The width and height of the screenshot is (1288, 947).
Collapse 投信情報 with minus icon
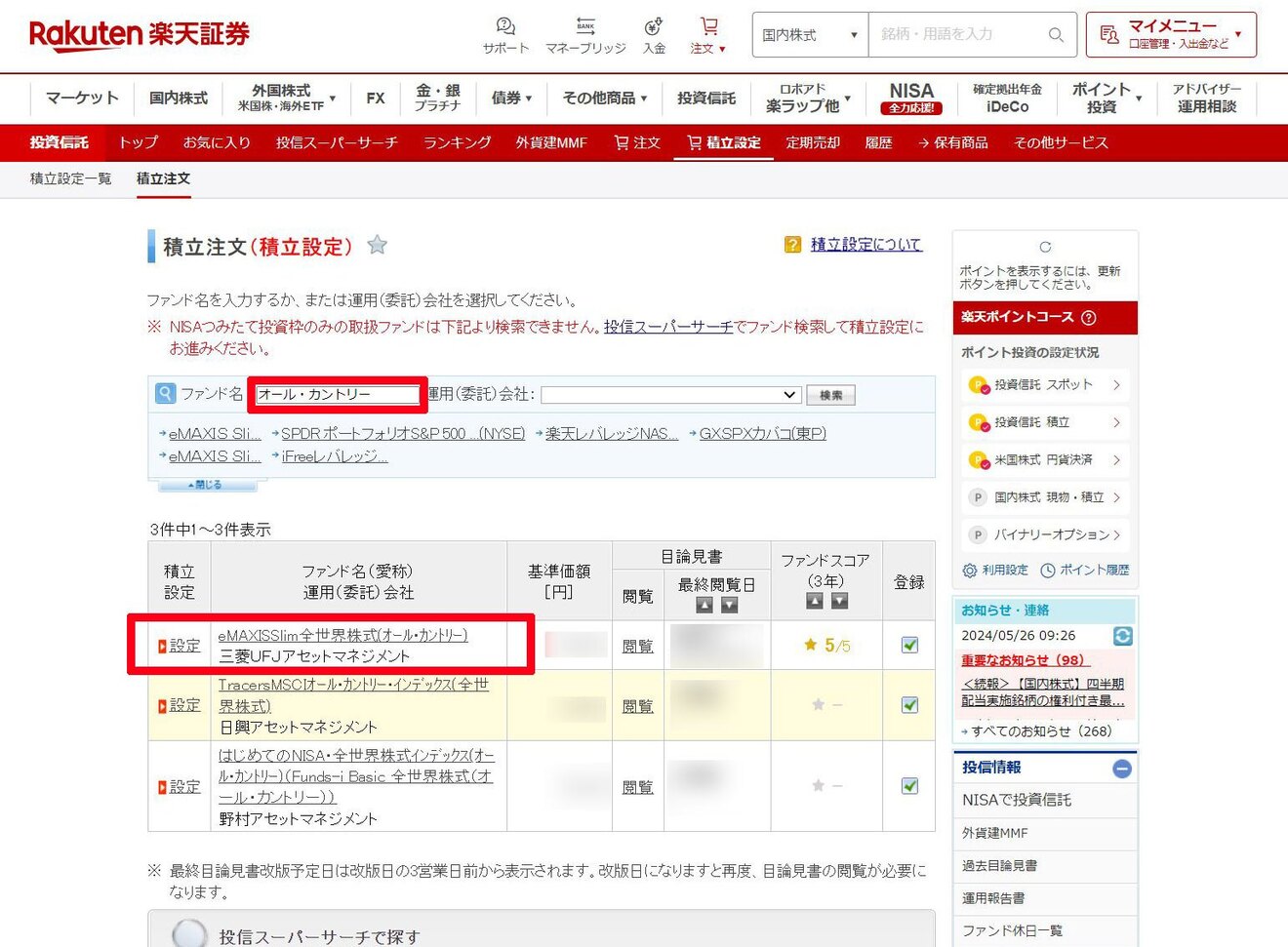(x=1122, y=769)
